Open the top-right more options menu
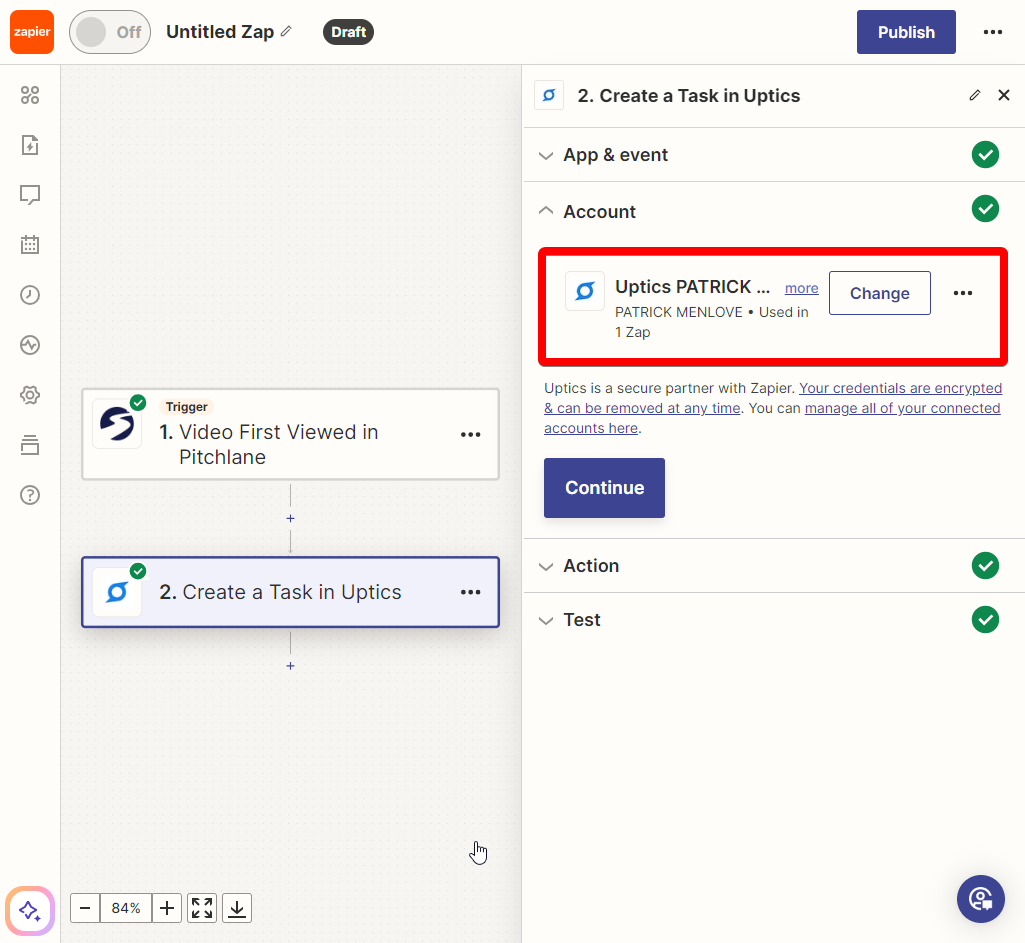The width and height of the screenshot is (1025, 943). coord(992,32)
